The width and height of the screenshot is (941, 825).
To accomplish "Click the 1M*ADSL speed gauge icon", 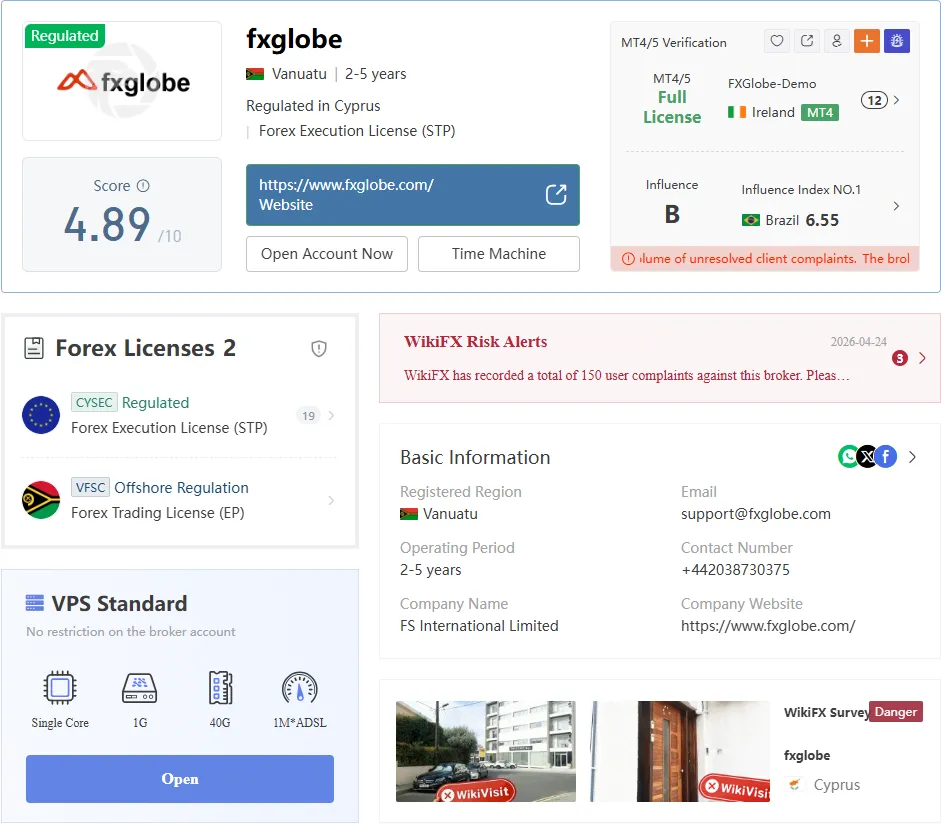I will click(x=299, y=688).
